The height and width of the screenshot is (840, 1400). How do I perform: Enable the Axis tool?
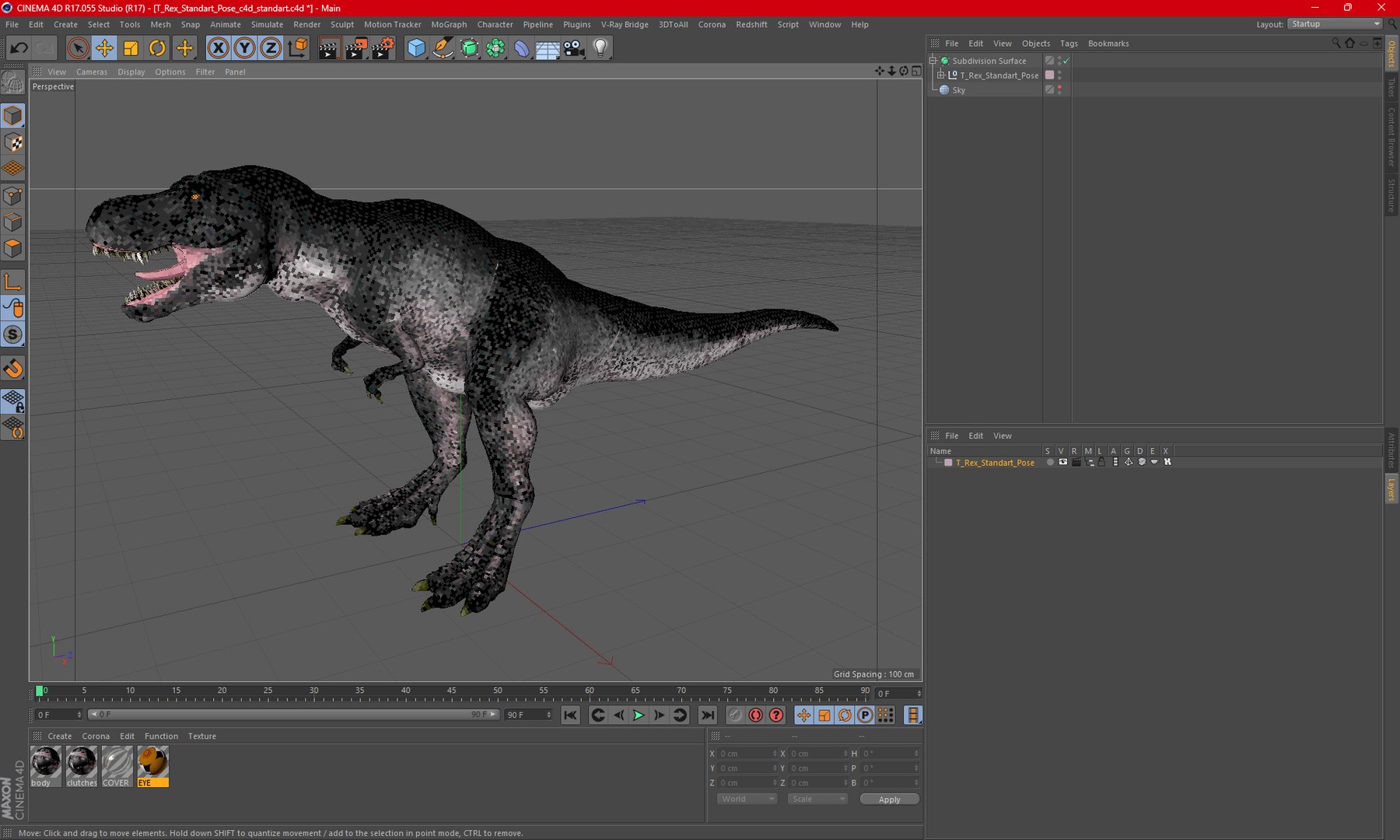tap(13, 282)
